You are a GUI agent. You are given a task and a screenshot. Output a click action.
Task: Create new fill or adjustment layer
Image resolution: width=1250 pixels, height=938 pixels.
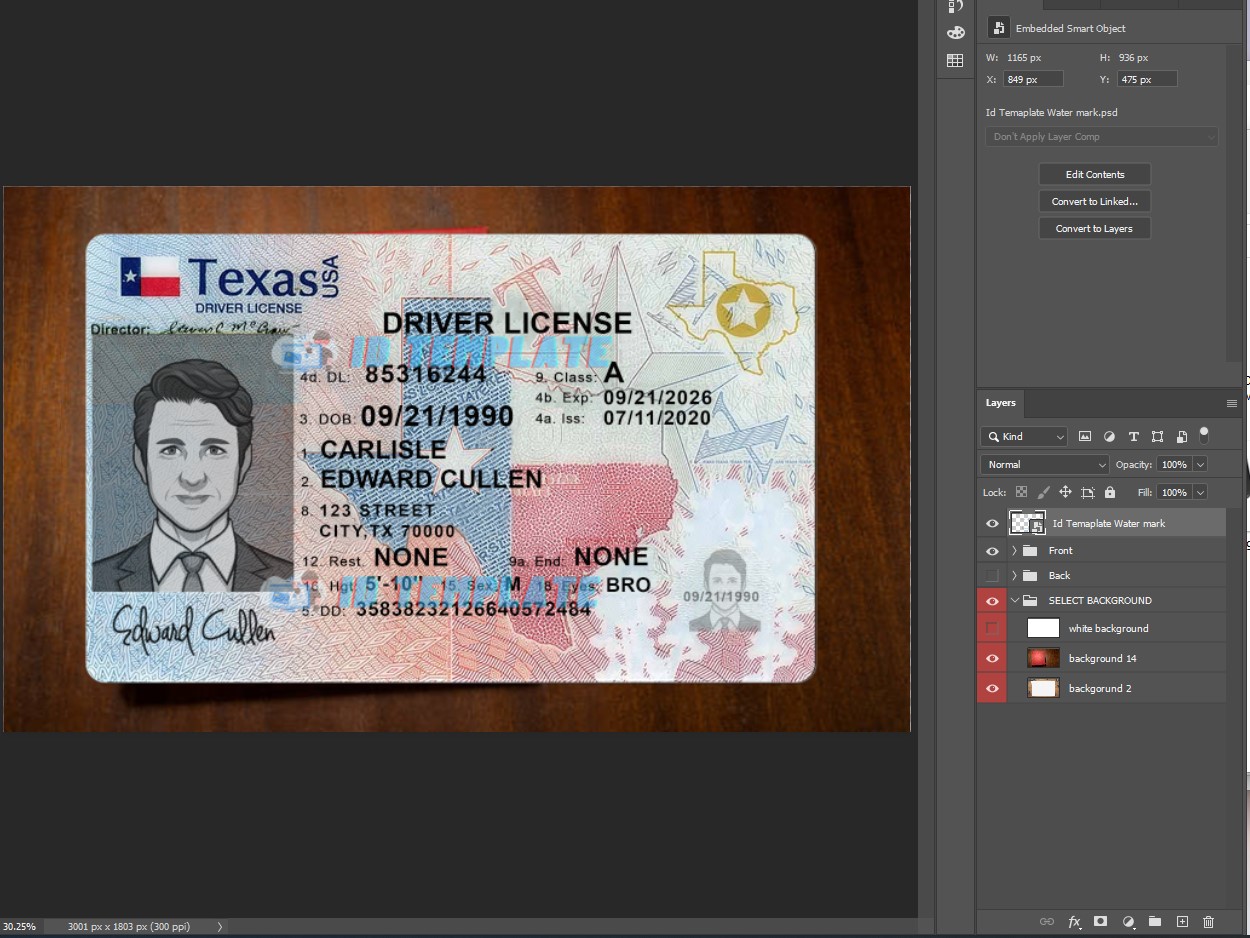tap(1128, 922)
